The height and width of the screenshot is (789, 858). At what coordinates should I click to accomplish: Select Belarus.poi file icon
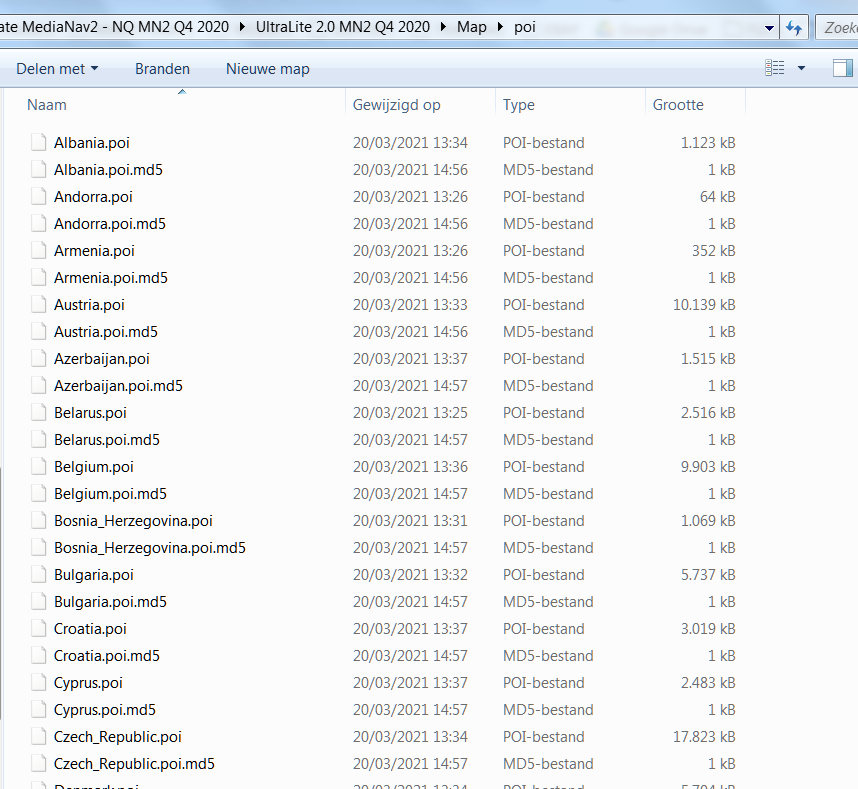(38, 413)
